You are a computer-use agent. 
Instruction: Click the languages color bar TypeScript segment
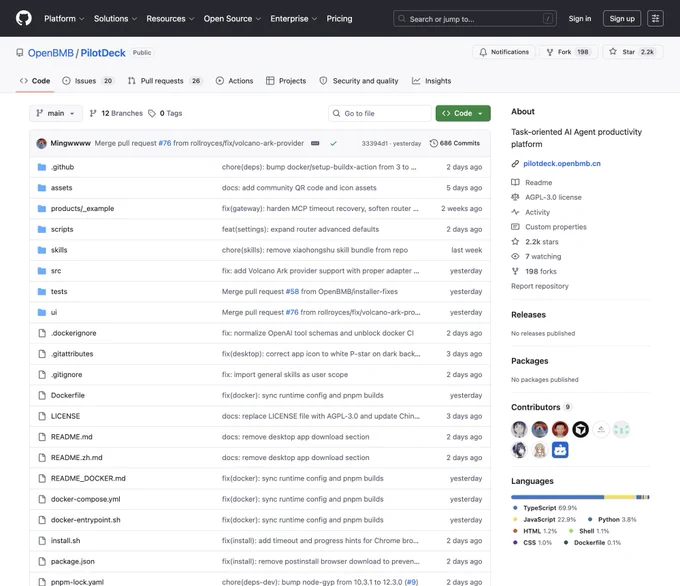click(557, 497)
